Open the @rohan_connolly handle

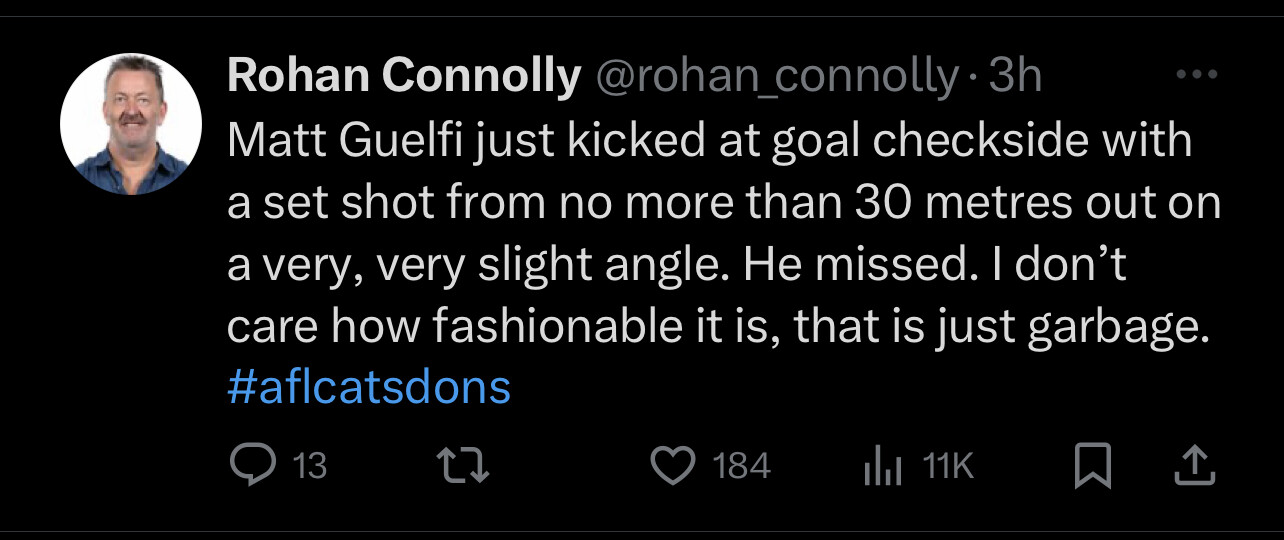pos(777,77)
